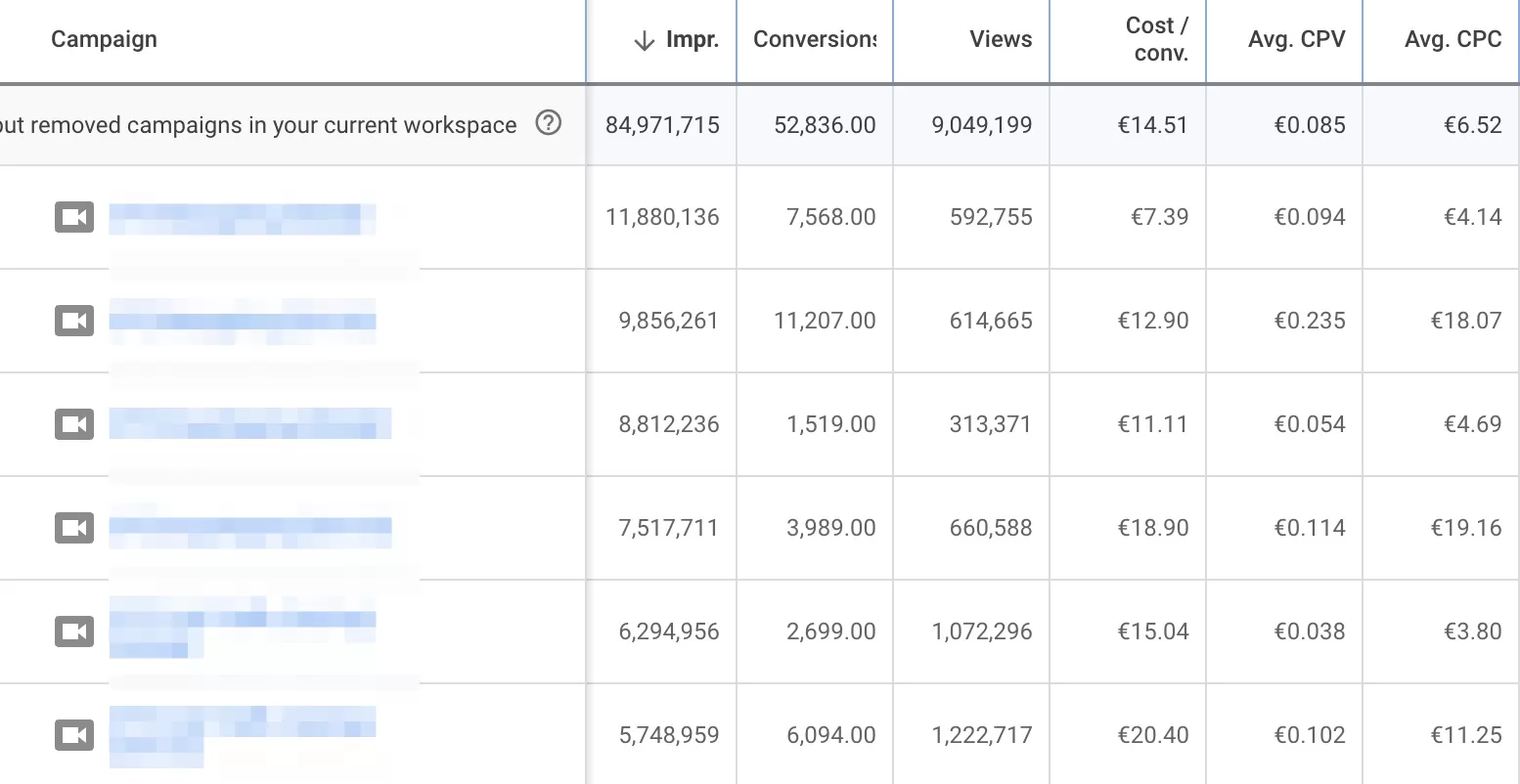Image resolution: width=1520 pixels, height=784 pixels.
Task: Sort by Avg. CPC column header
Action: tap(1453, 39)
